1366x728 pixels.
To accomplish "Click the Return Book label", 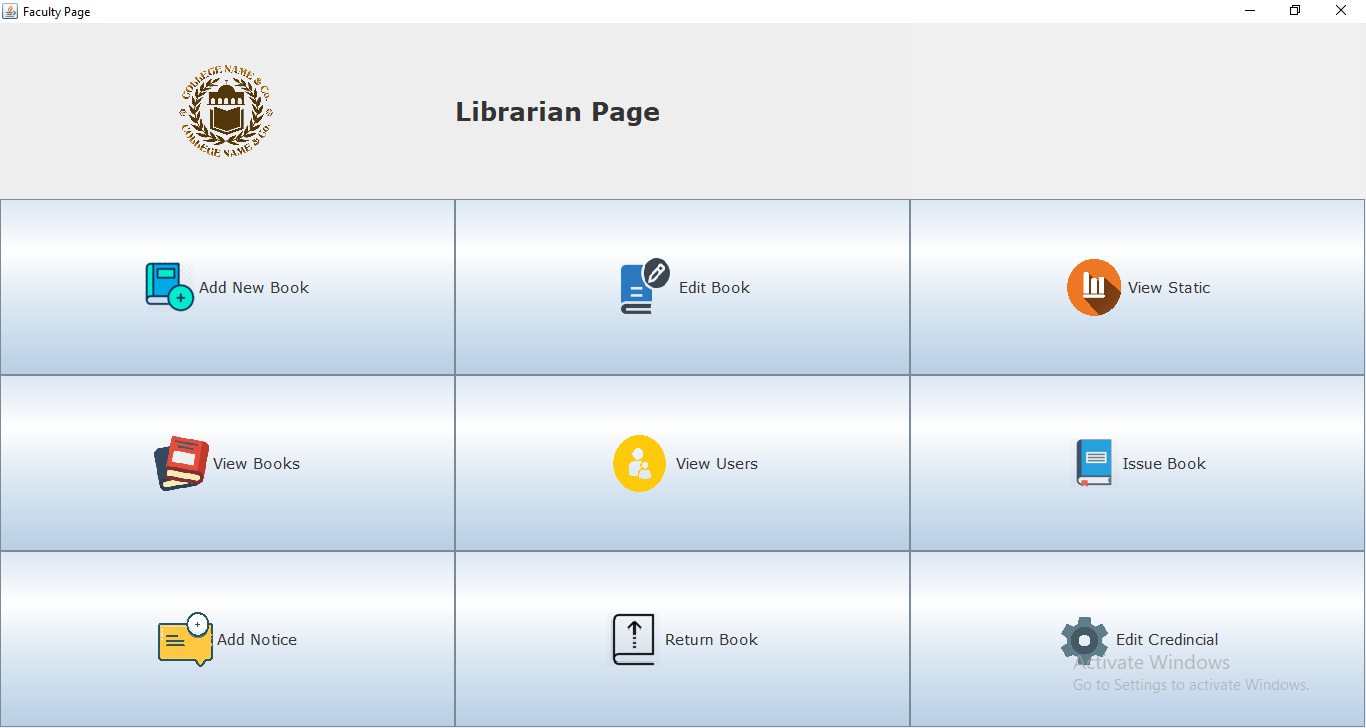I will 711,639.
